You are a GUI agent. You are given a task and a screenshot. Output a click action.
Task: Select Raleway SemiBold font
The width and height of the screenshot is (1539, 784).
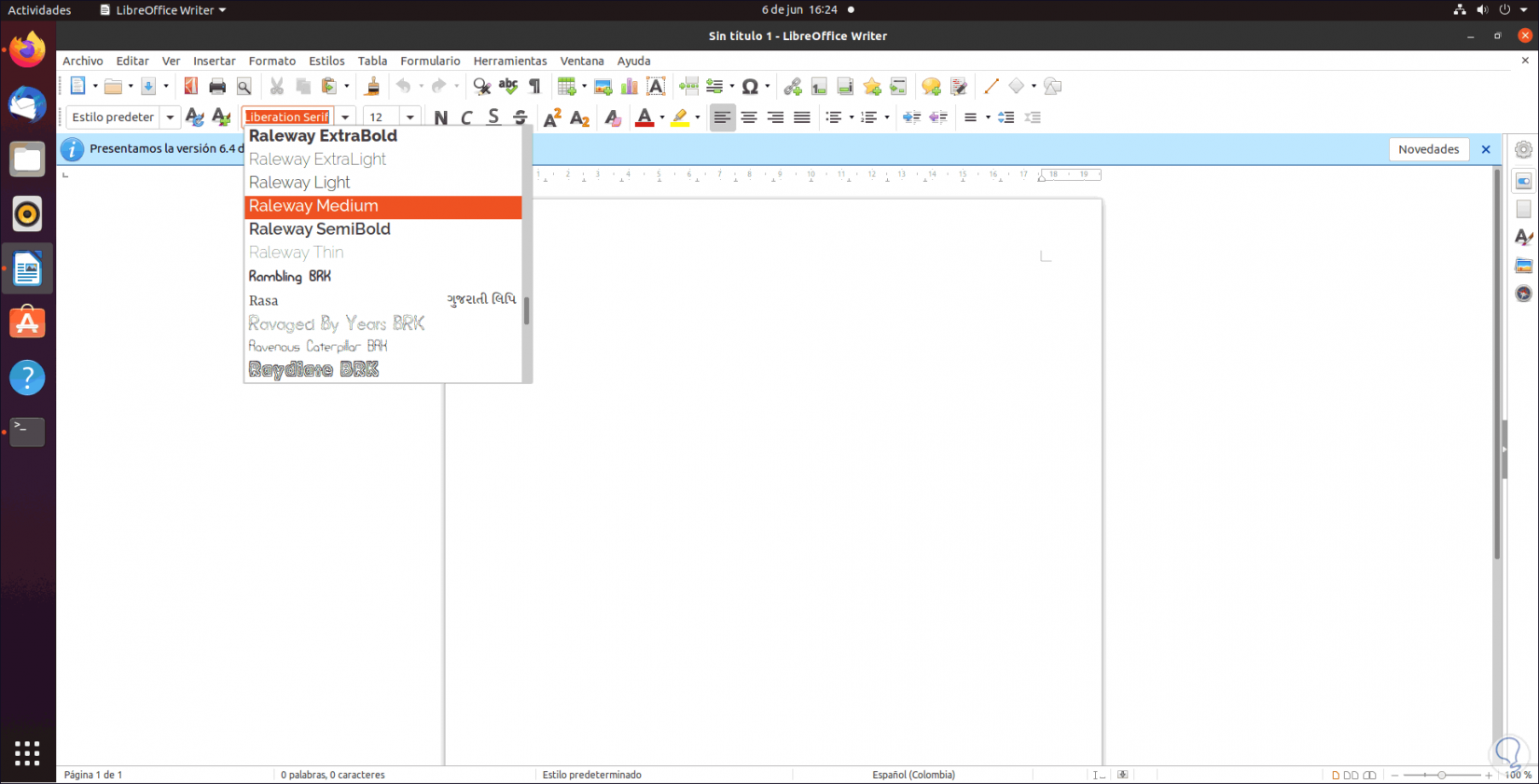click(x=382, y=230)
